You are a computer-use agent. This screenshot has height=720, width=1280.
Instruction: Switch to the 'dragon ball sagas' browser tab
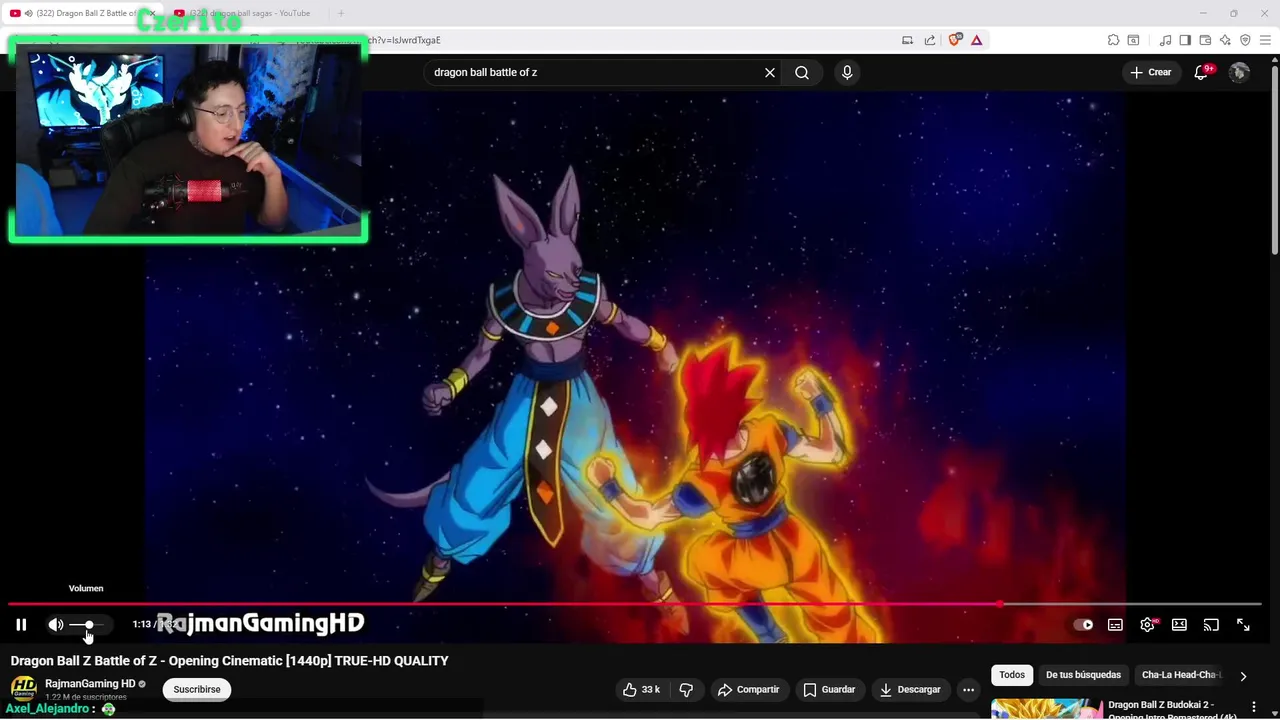[x=248, y=13]
